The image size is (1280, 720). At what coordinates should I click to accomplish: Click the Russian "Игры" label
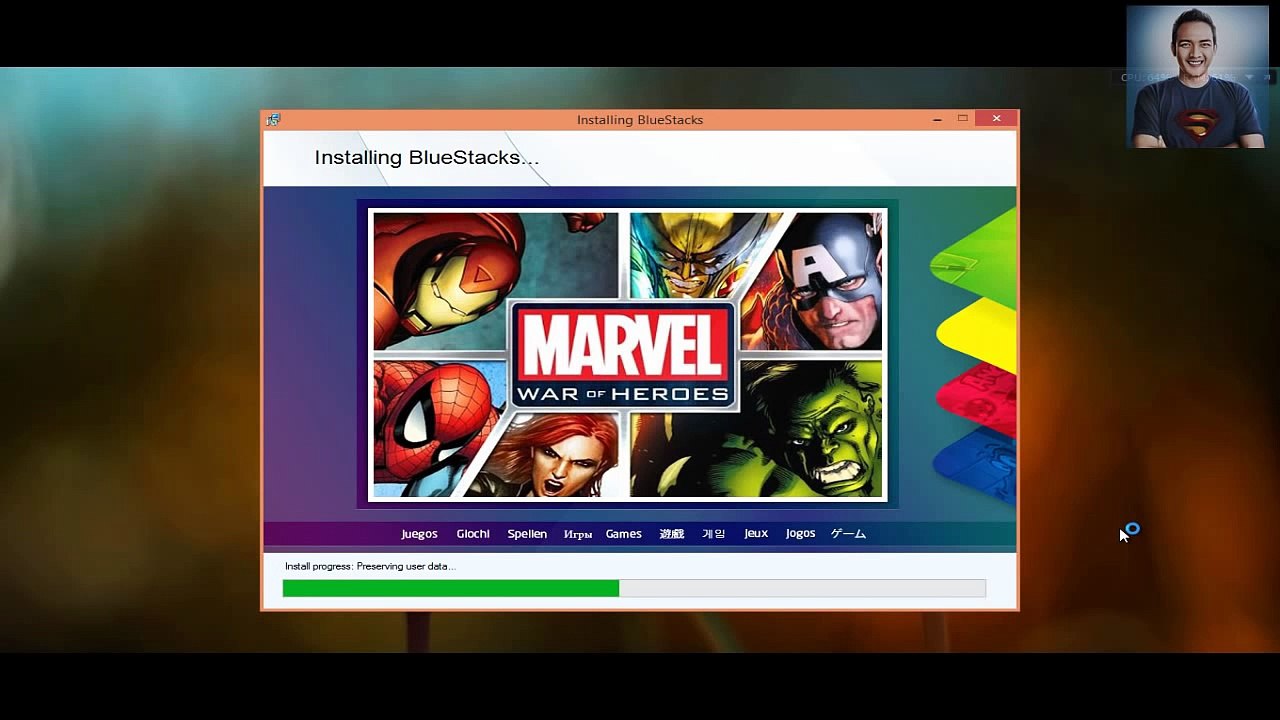578,535
